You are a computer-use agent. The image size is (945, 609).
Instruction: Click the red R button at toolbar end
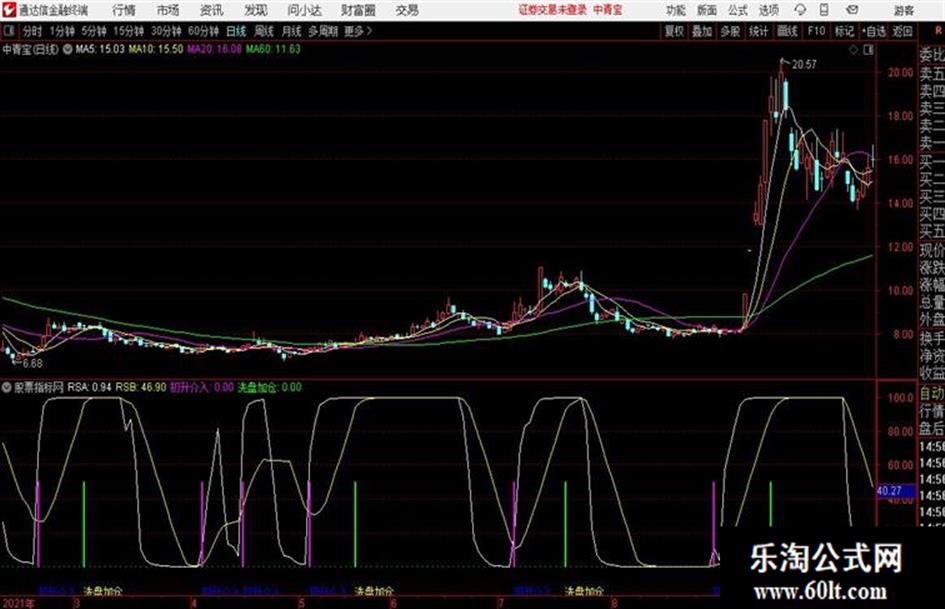[938, 31]
